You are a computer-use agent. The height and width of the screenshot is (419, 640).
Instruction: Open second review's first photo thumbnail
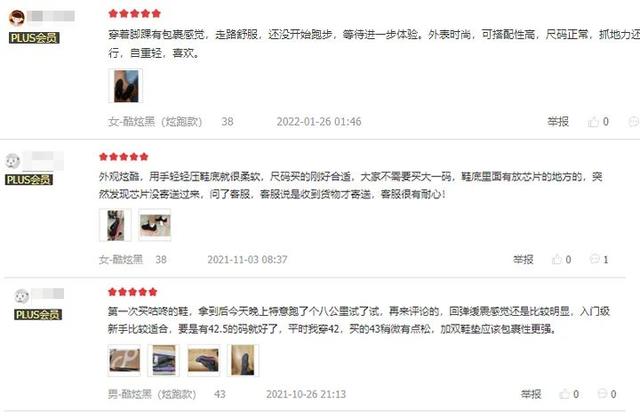point(116,225)
